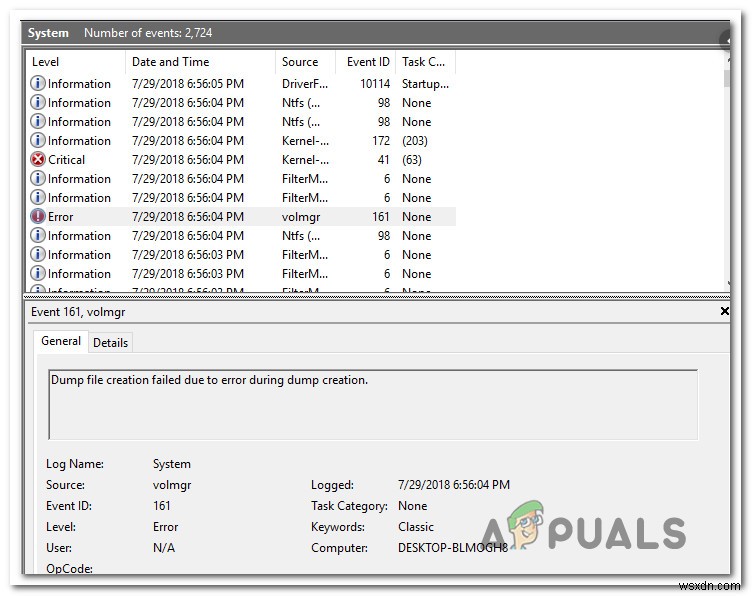Image resolution: width=752 pixels, height=596 pixels.
Task: Sort by Date and Time column header
Action: [x=200, y=62]
